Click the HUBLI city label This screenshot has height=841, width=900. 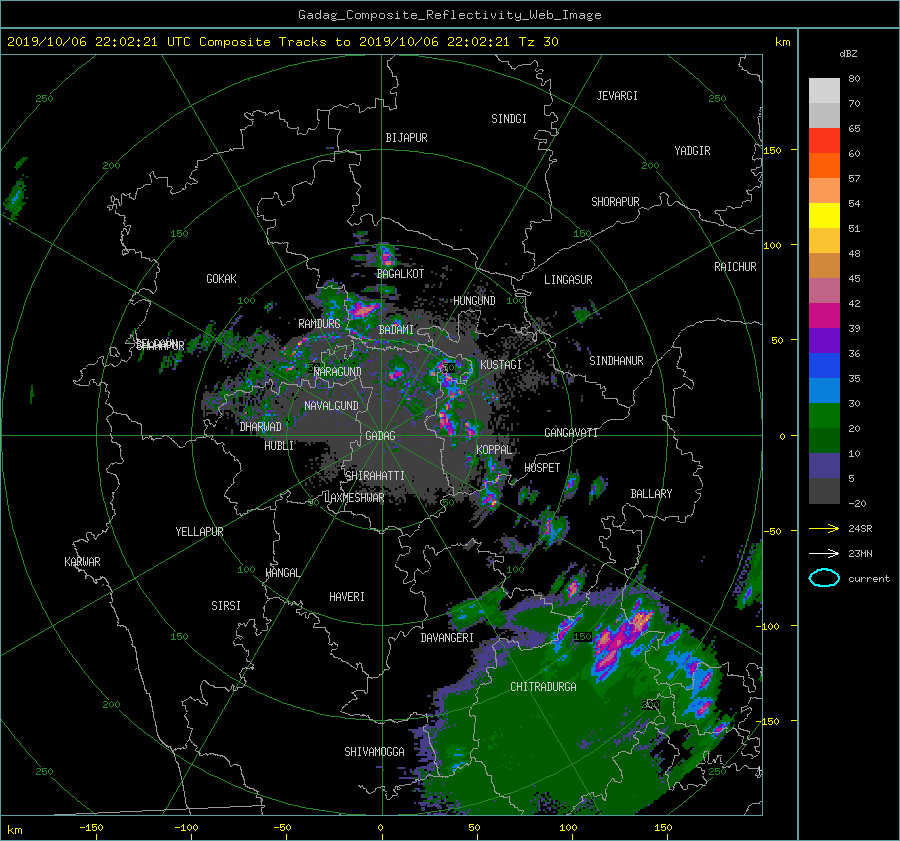pyautogui.click(x=279, y=446)
